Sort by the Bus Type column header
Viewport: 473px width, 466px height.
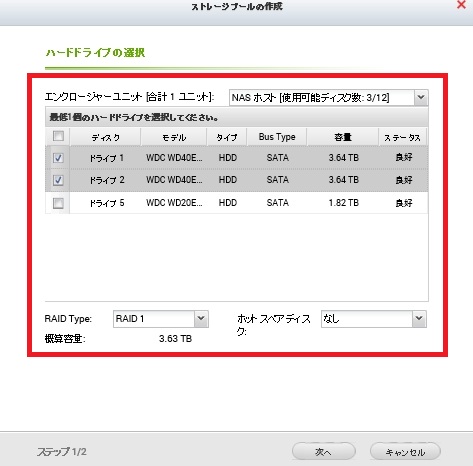pyautogui.click(x=277, y=137)
